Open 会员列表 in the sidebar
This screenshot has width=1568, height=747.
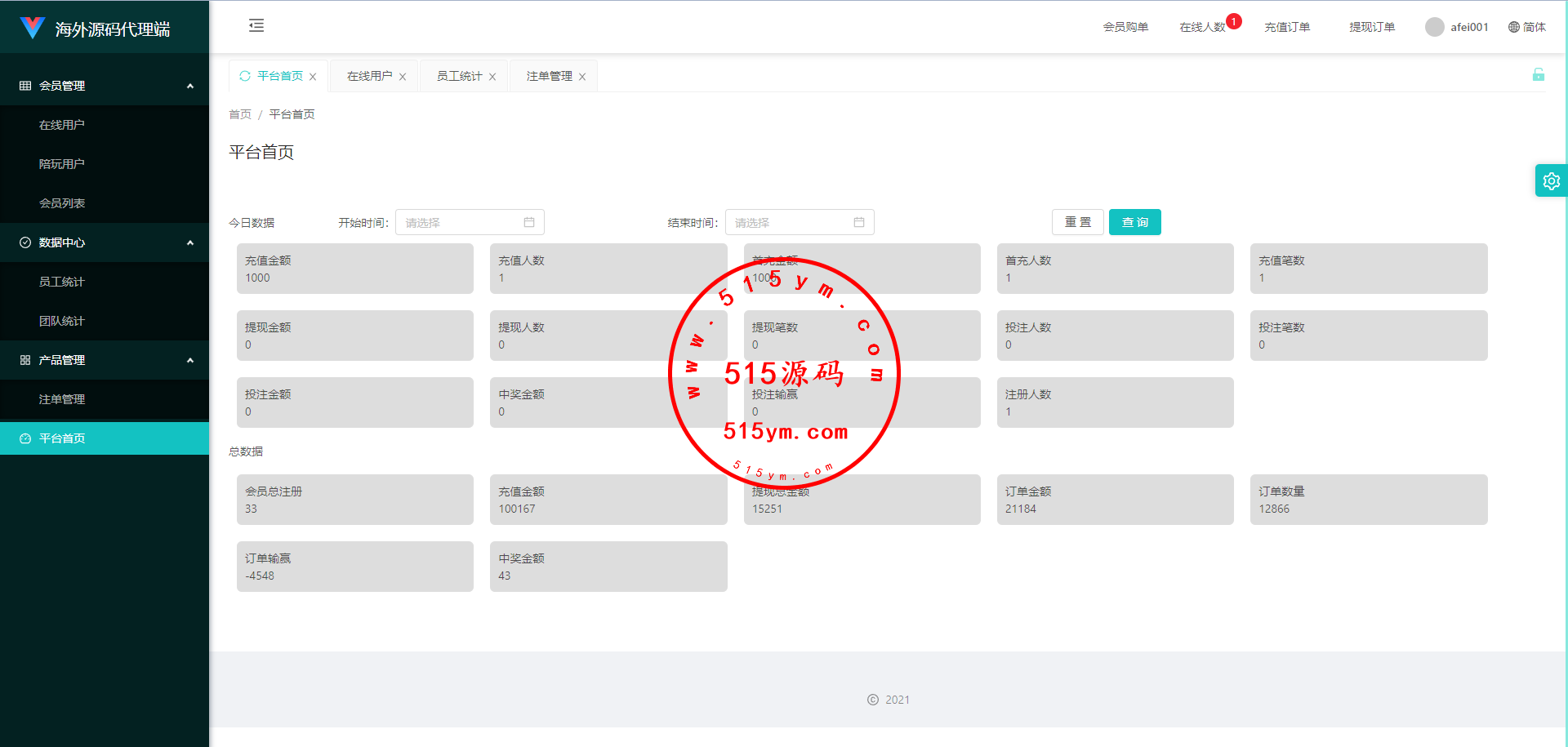(62, 203)
